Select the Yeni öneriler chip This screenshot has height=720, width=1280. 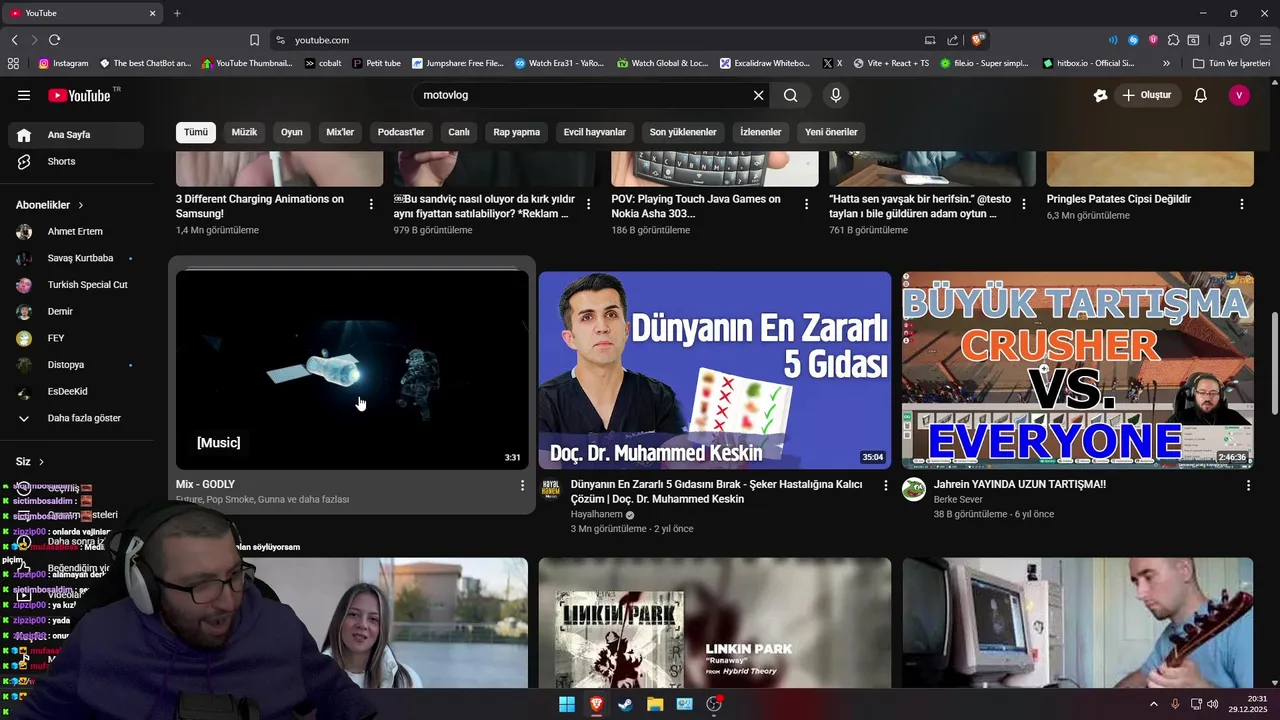[x=831, y=132]
